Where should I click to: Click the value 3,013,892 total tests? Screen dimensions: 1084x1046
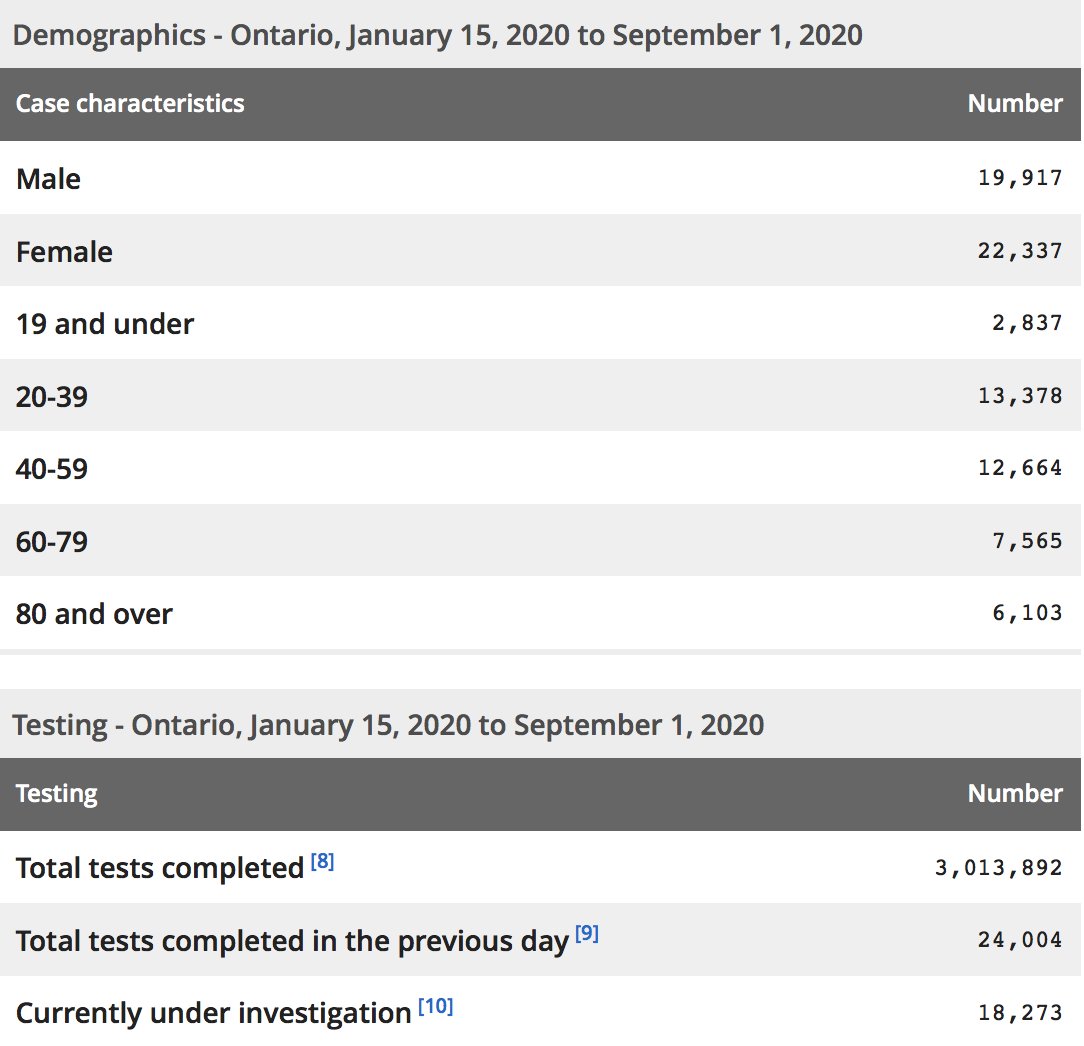pyautogui.click(x=998, y=868)
